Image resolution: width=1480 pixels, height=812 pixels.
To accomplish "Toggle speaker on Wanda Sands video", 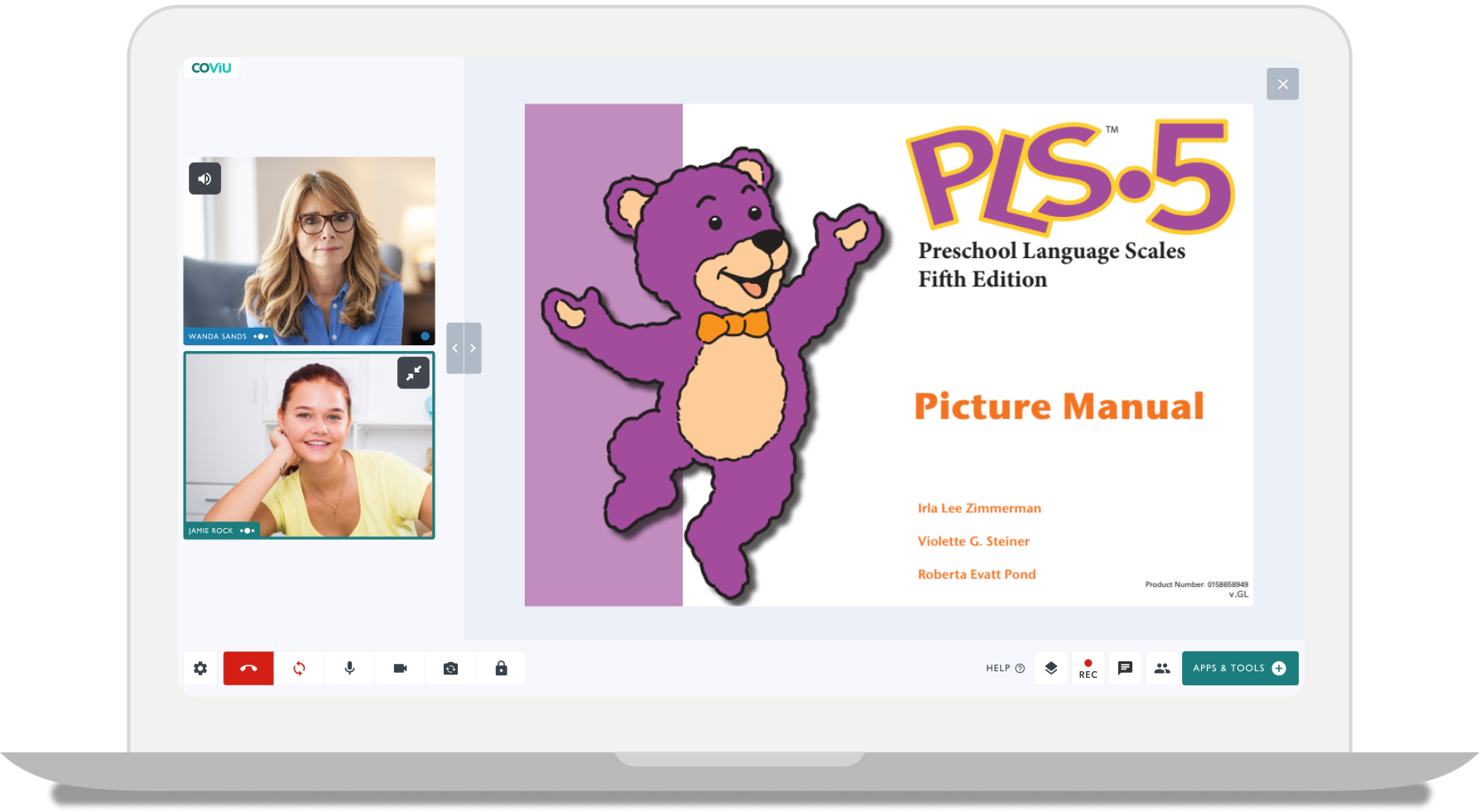I will (204, 178).
